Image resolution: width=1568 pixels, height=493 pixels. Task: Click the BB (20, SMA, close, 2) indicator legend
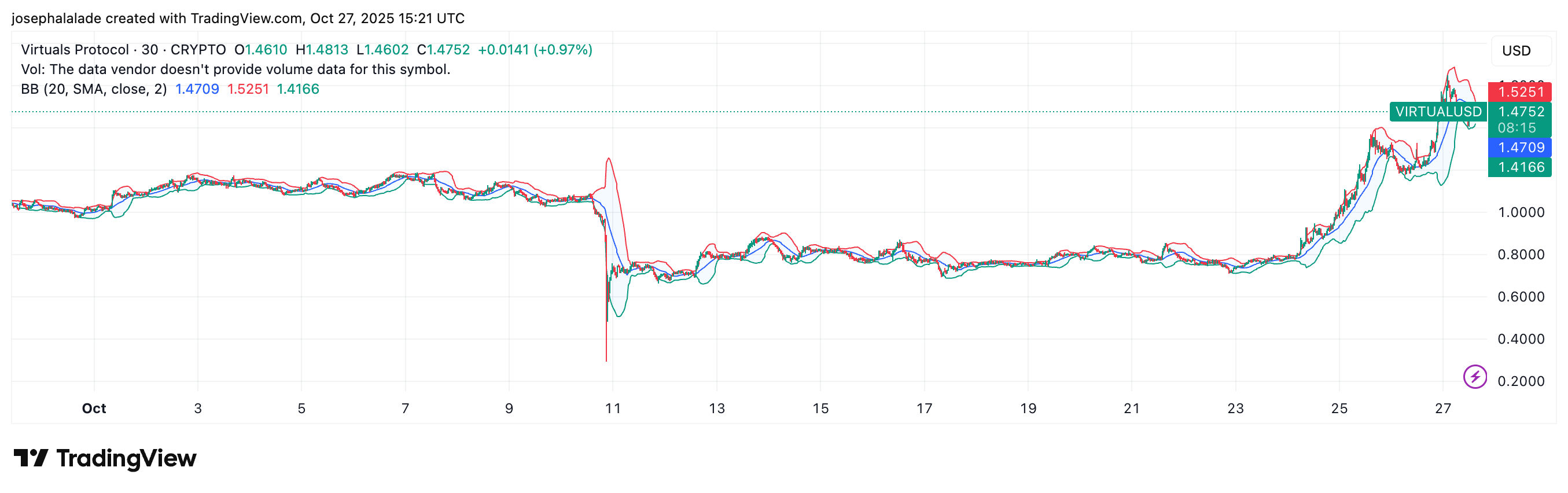point(94,89)
